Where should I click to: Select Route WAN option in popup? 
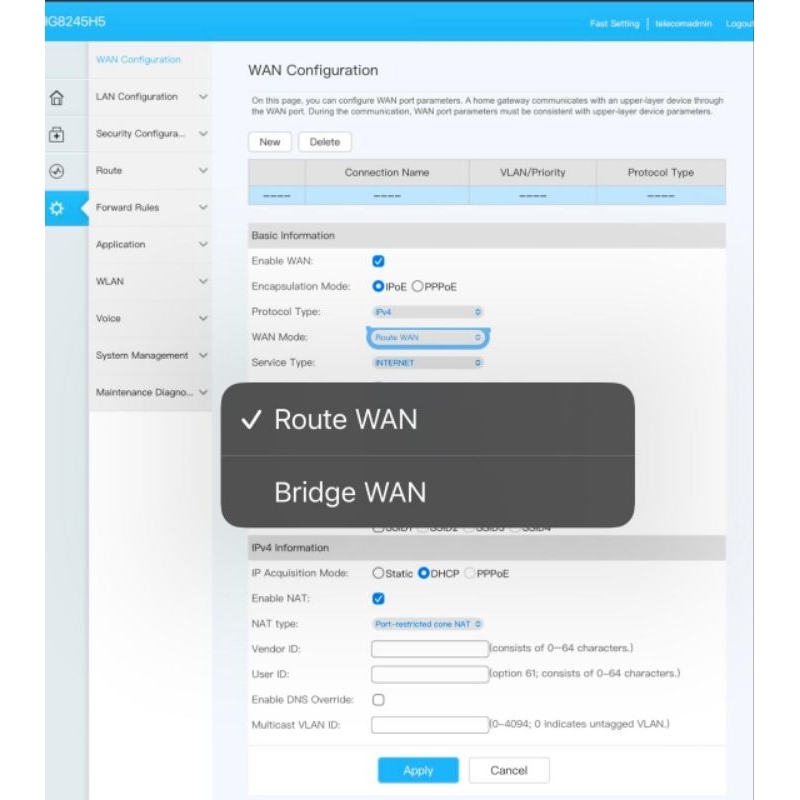[x=428, y=419]
